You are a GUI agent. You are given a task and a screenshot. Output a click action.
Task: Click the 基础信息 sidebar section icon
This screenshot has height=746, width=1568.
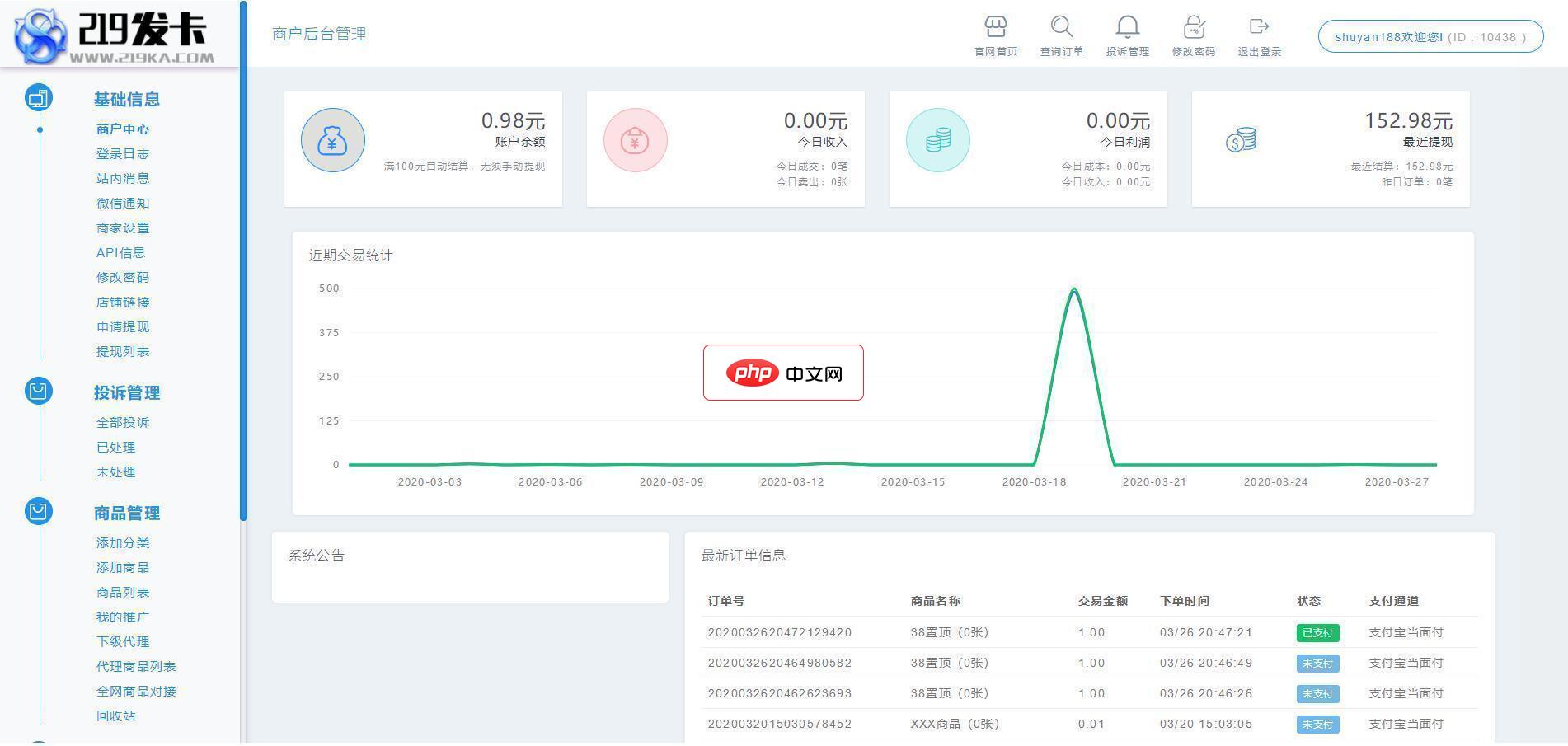point(38,97)
